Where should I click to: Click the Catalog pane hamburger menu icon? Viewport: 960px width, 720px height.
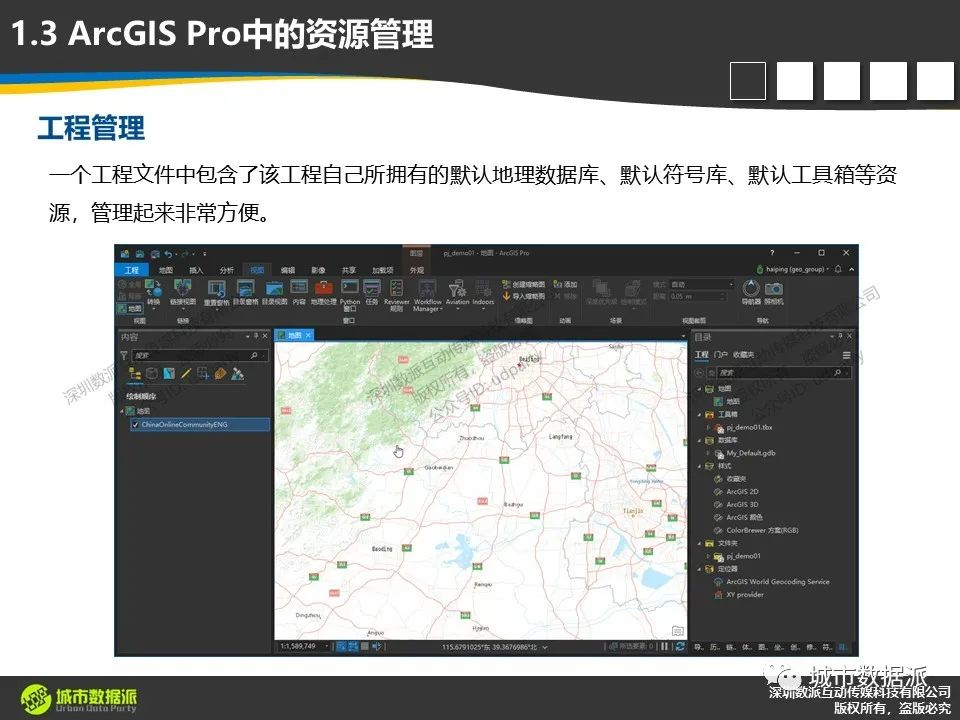click(846, 355)
